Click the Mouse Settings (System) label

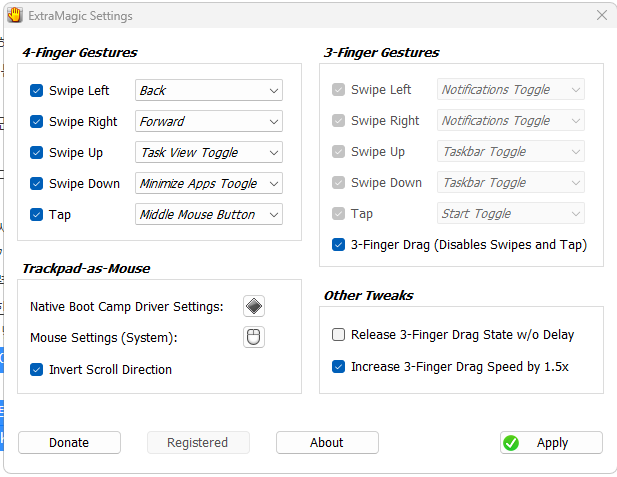[104, 338]
